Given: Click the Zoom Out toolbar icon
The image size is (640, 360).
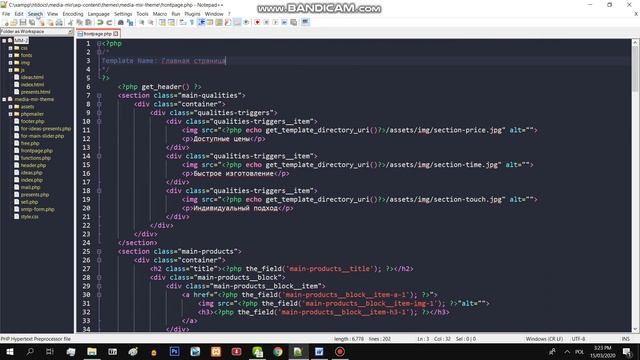Looking at the screenshot, I should (x=151, y=22).
